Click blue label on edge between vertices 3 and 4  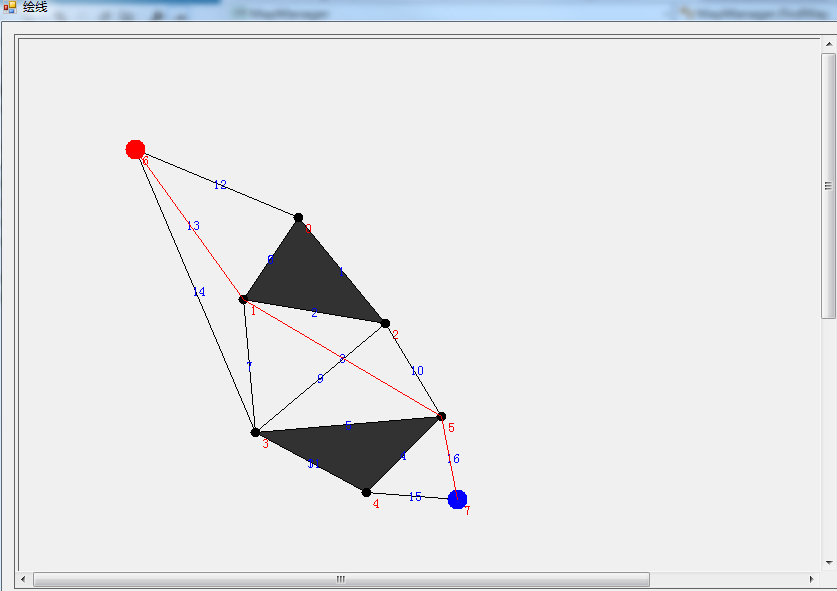tap(314, 464)
